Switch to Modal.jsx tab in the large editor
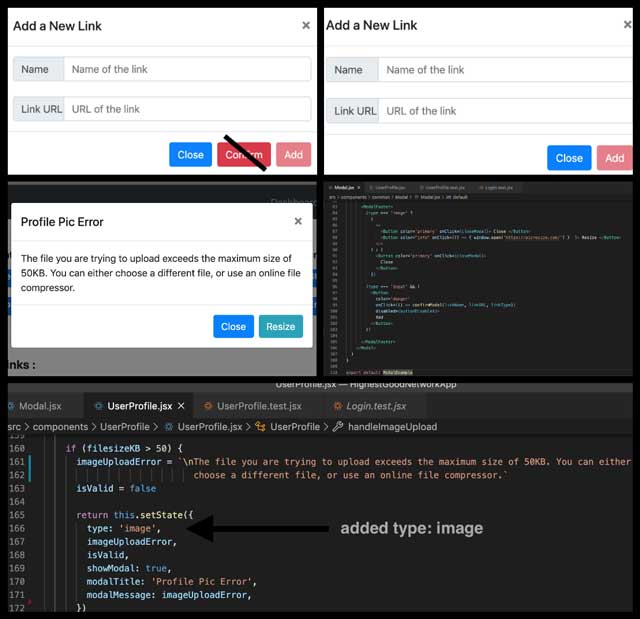 (40, 406)
